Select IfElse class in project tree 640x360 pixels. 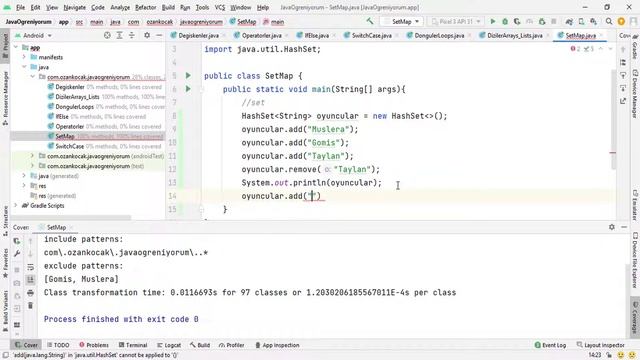(x=62, y=116)
